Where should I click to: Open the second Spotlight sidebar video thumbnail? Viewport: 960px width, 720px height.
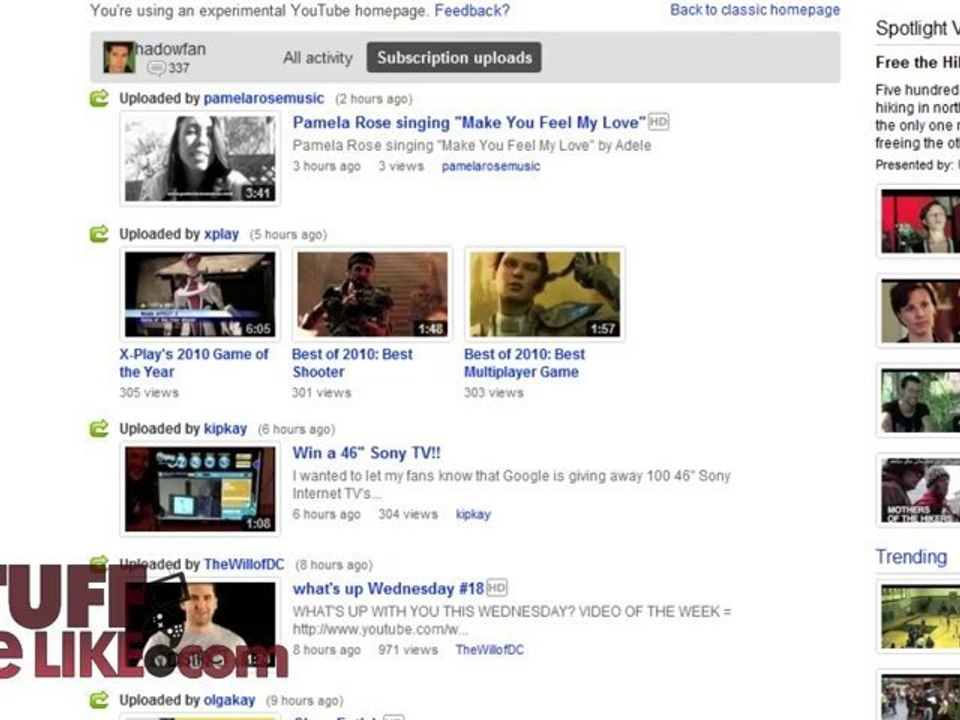tap(919, 311)
